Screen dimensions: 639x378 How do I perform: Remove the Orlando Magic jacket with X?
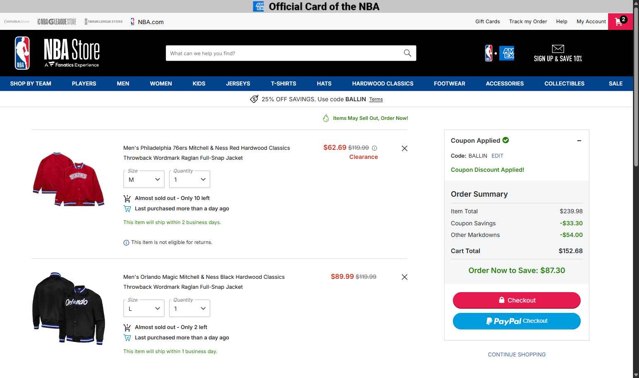click(x=404, y=277)
